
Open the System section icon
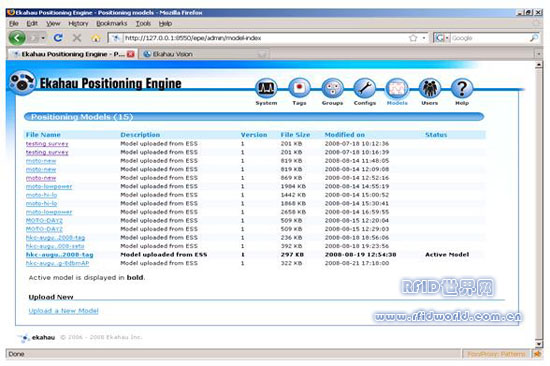click(x=266, y=88)
